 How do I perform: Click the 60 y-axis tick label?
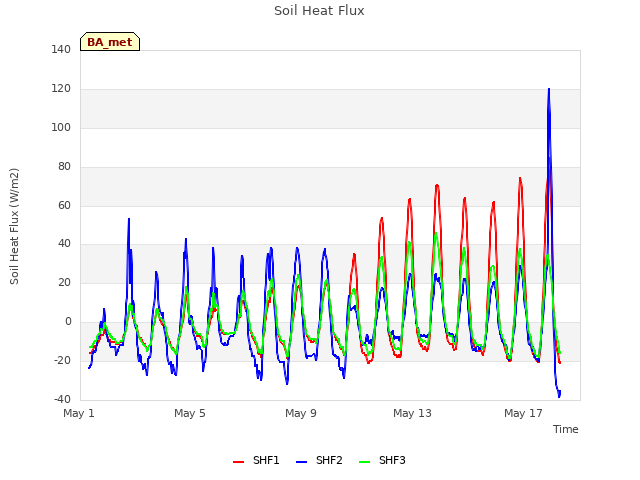[64, 206]
